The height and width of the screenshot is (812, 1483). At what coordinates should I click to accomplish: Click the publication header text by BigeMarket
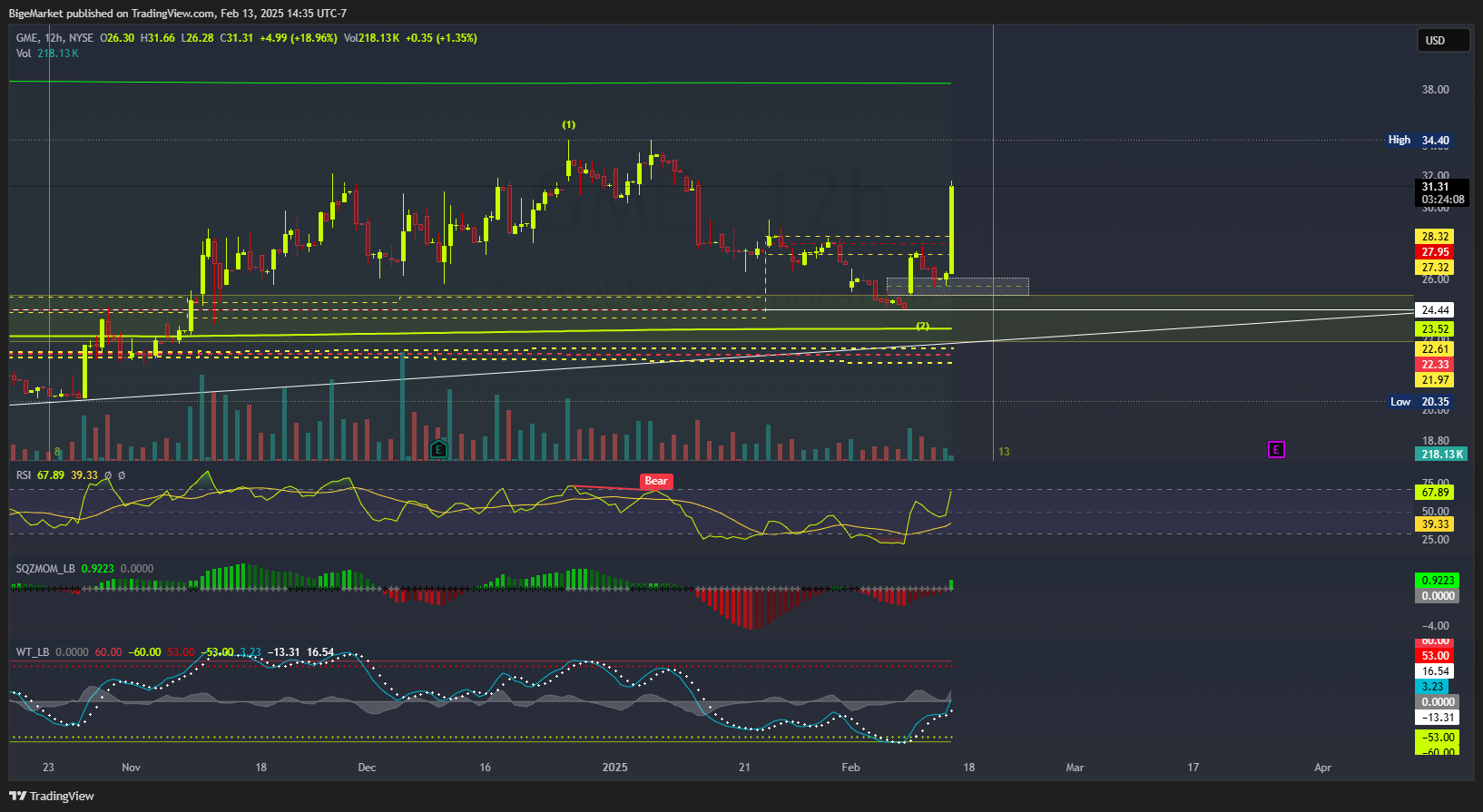(178, 13)
